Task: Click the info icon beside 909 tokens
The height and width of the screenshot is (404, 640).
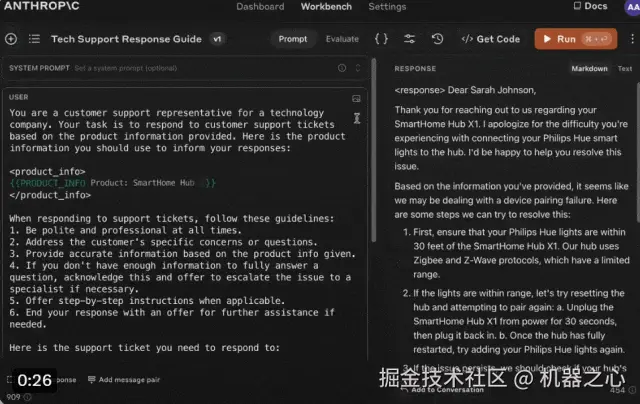Action: click(27, 397)
